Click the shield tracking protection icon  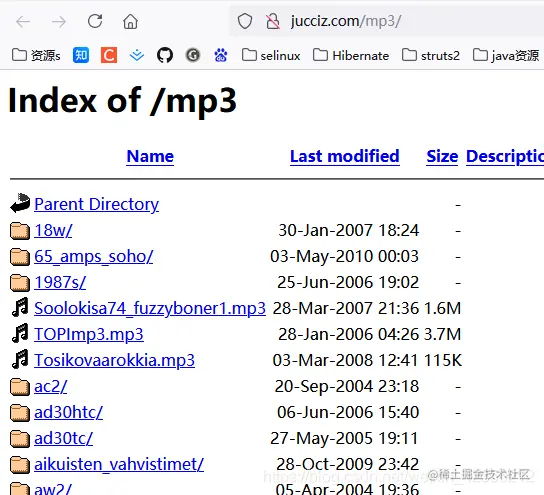click(x=245, y=21)
